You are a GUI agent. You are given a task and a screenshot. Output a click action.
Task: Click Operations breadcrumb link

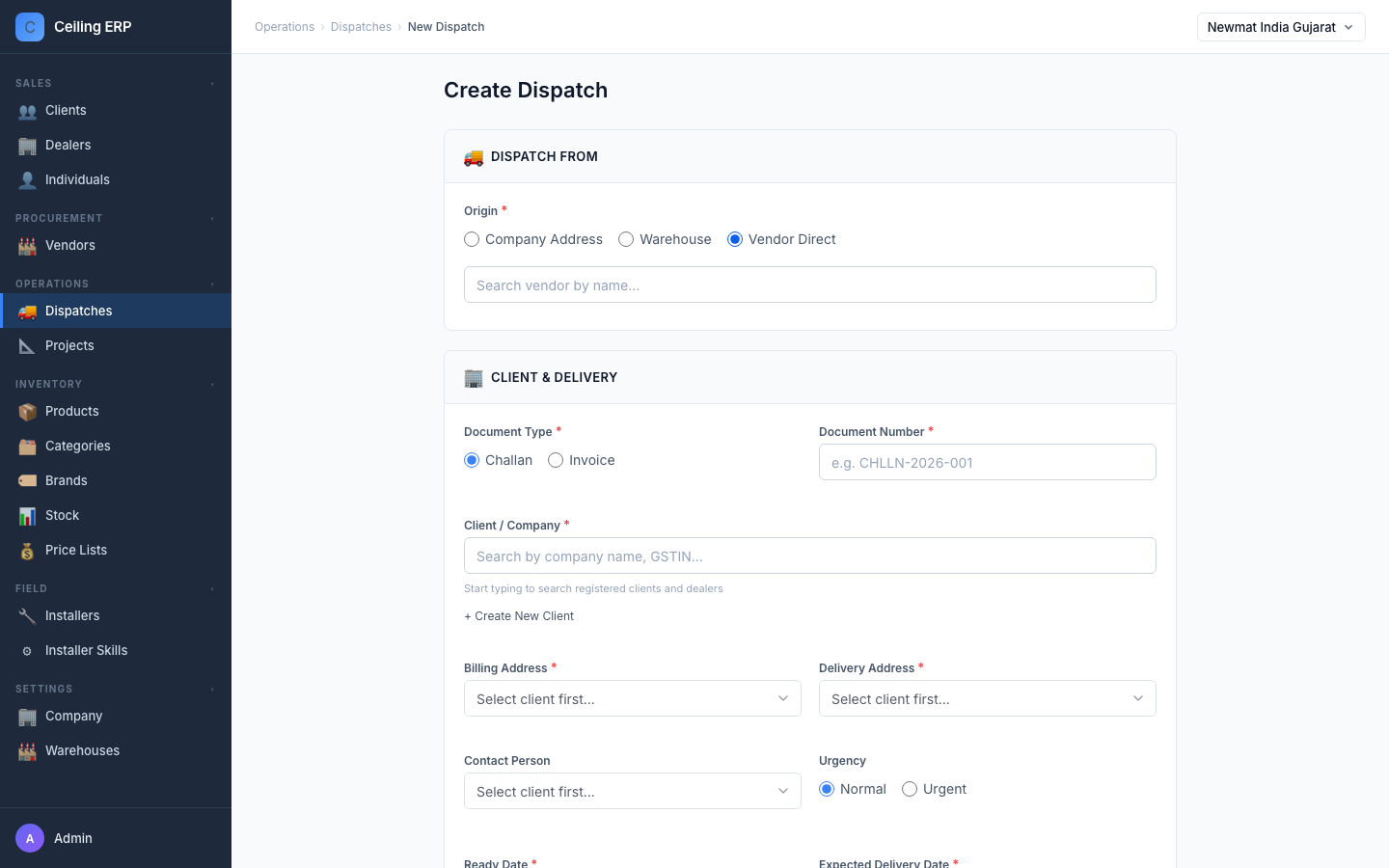(285, 27)
